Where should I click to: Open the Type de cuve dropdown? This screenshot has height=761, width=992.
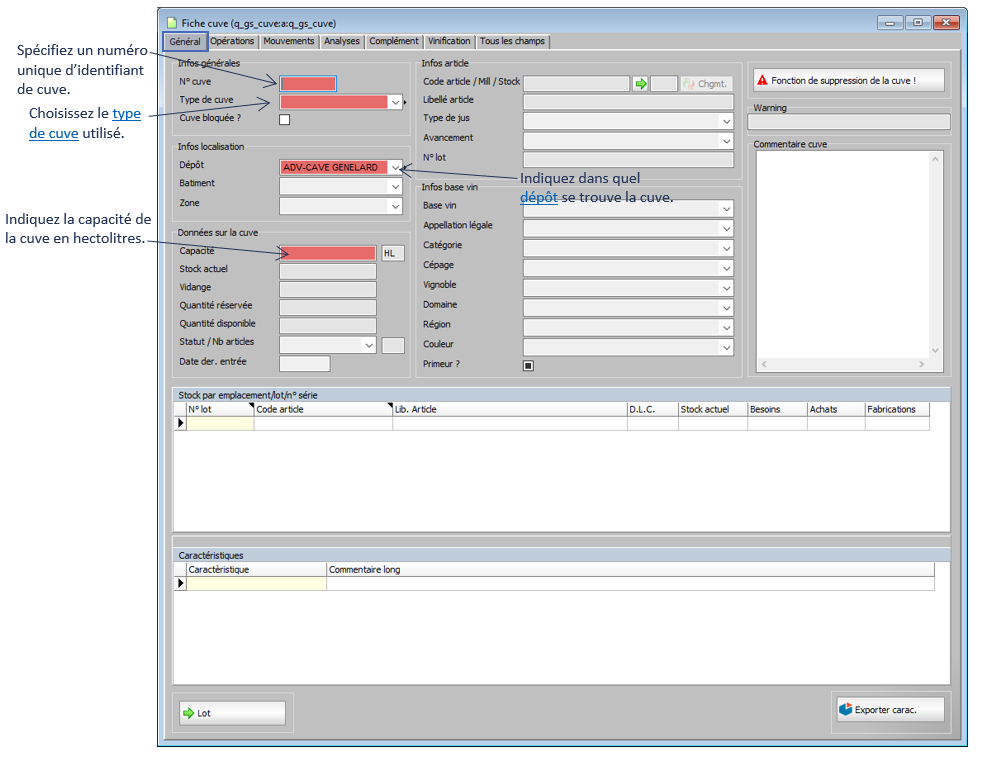pos(395,102)
